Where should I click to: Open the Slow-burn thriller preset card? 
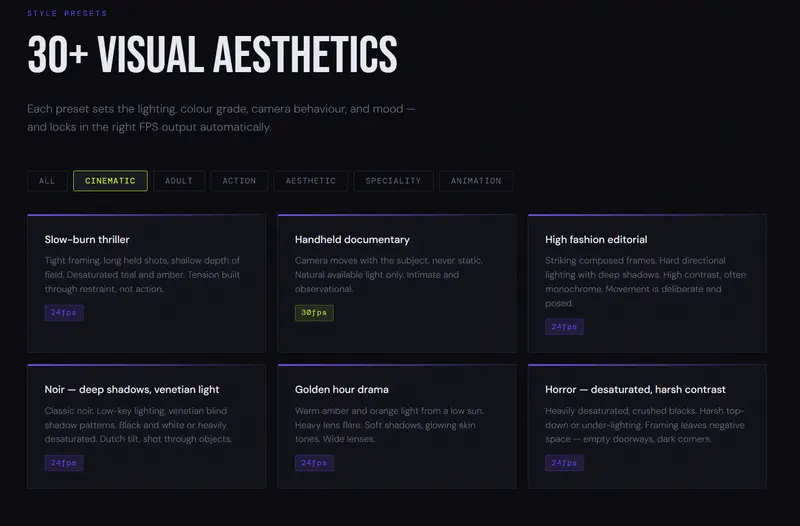(146, 282)
